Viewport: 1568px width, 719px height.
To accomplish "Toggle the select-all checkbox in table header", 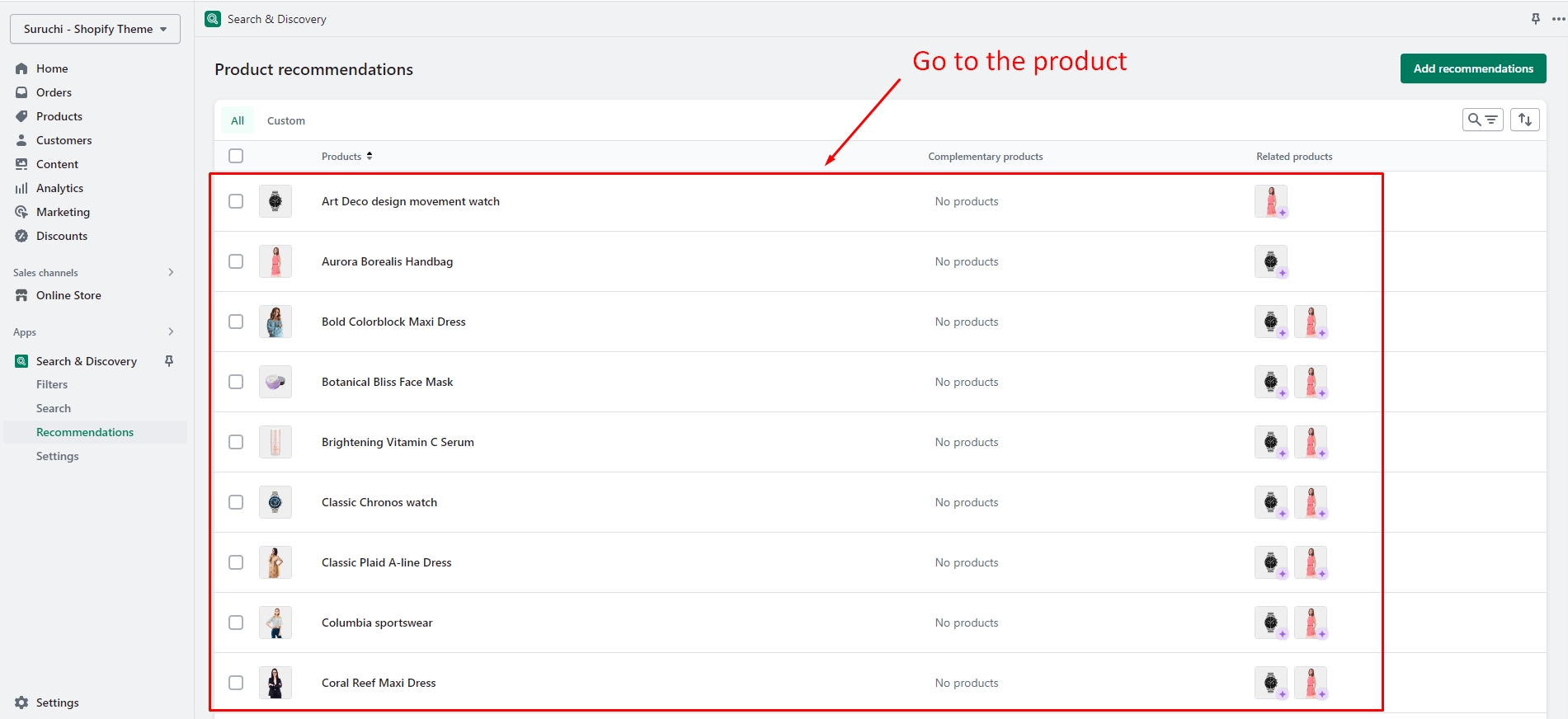I will tap(236, 156).
